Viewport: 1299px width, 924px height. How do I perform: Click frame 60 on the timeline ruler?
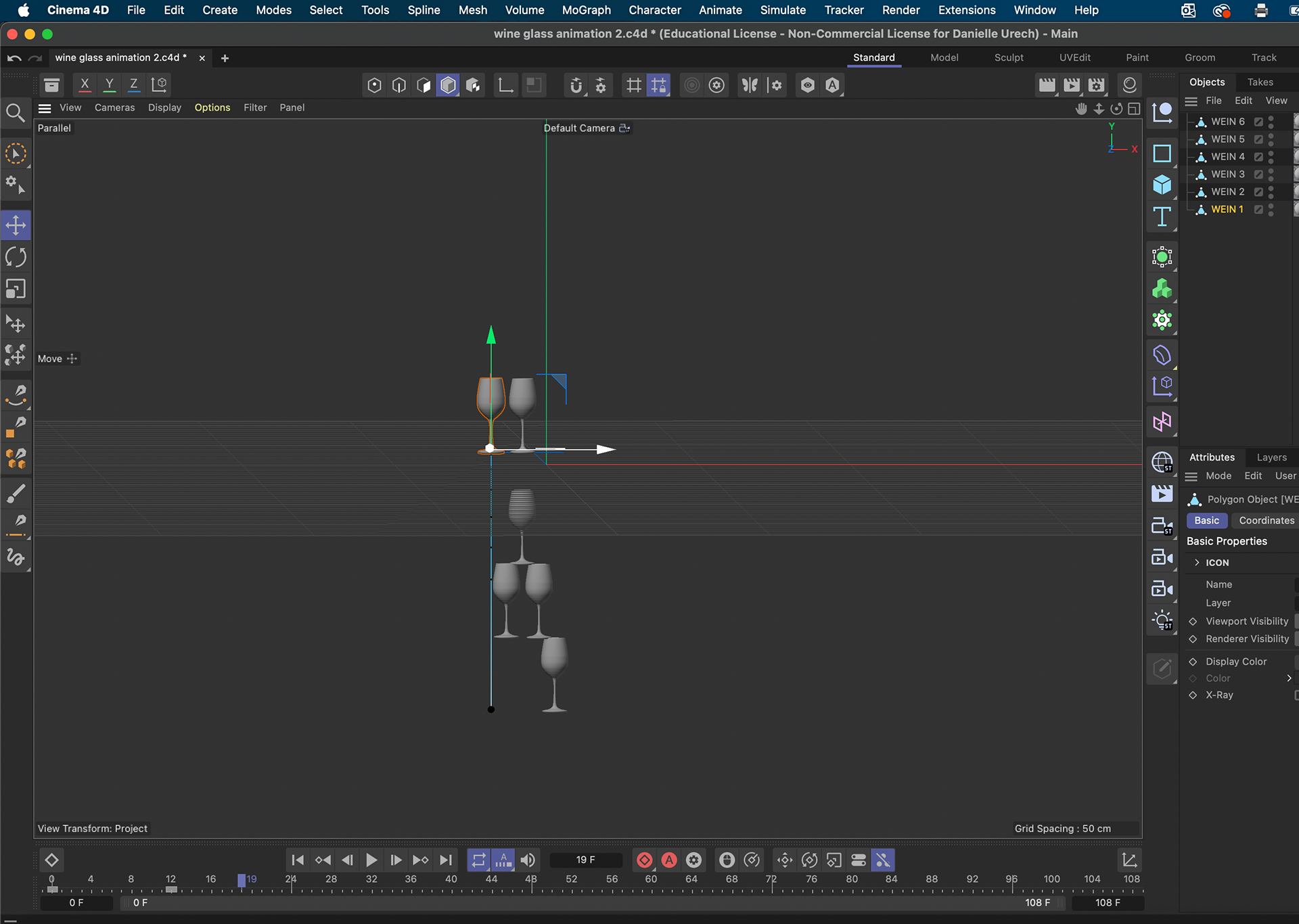[x=651, y=879]
